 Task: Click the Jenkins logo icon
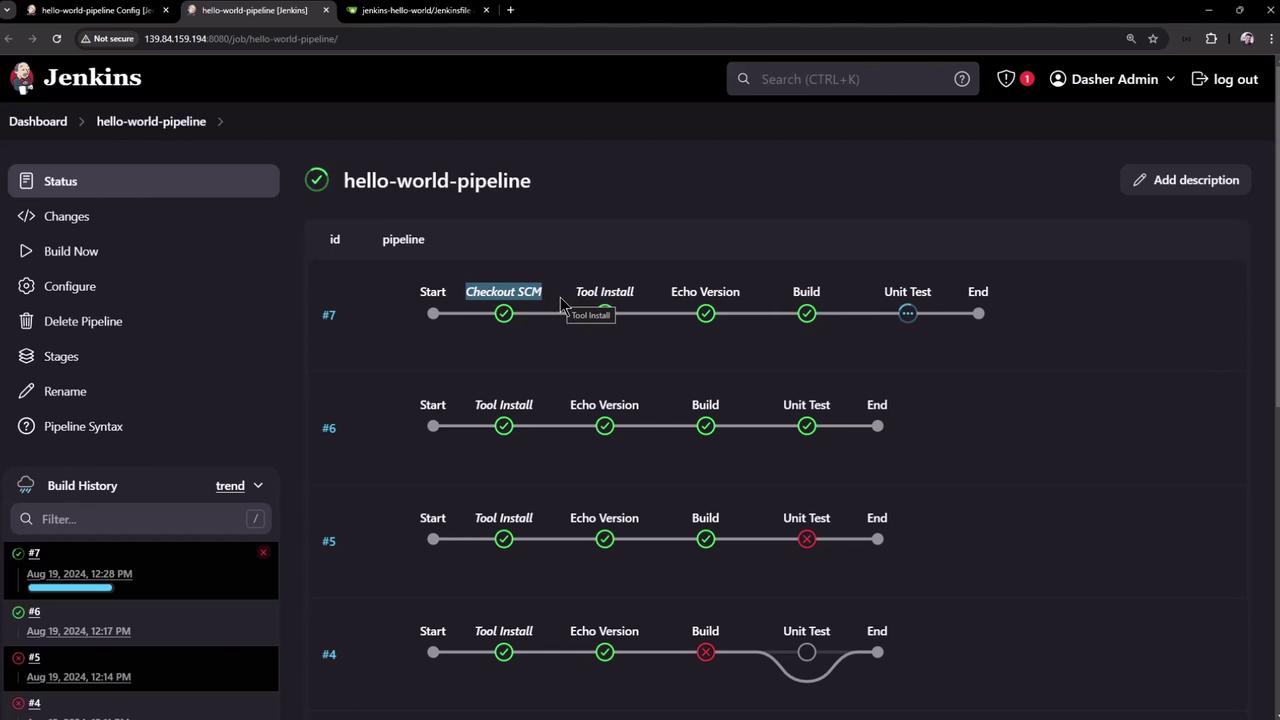tap(22, 78)
